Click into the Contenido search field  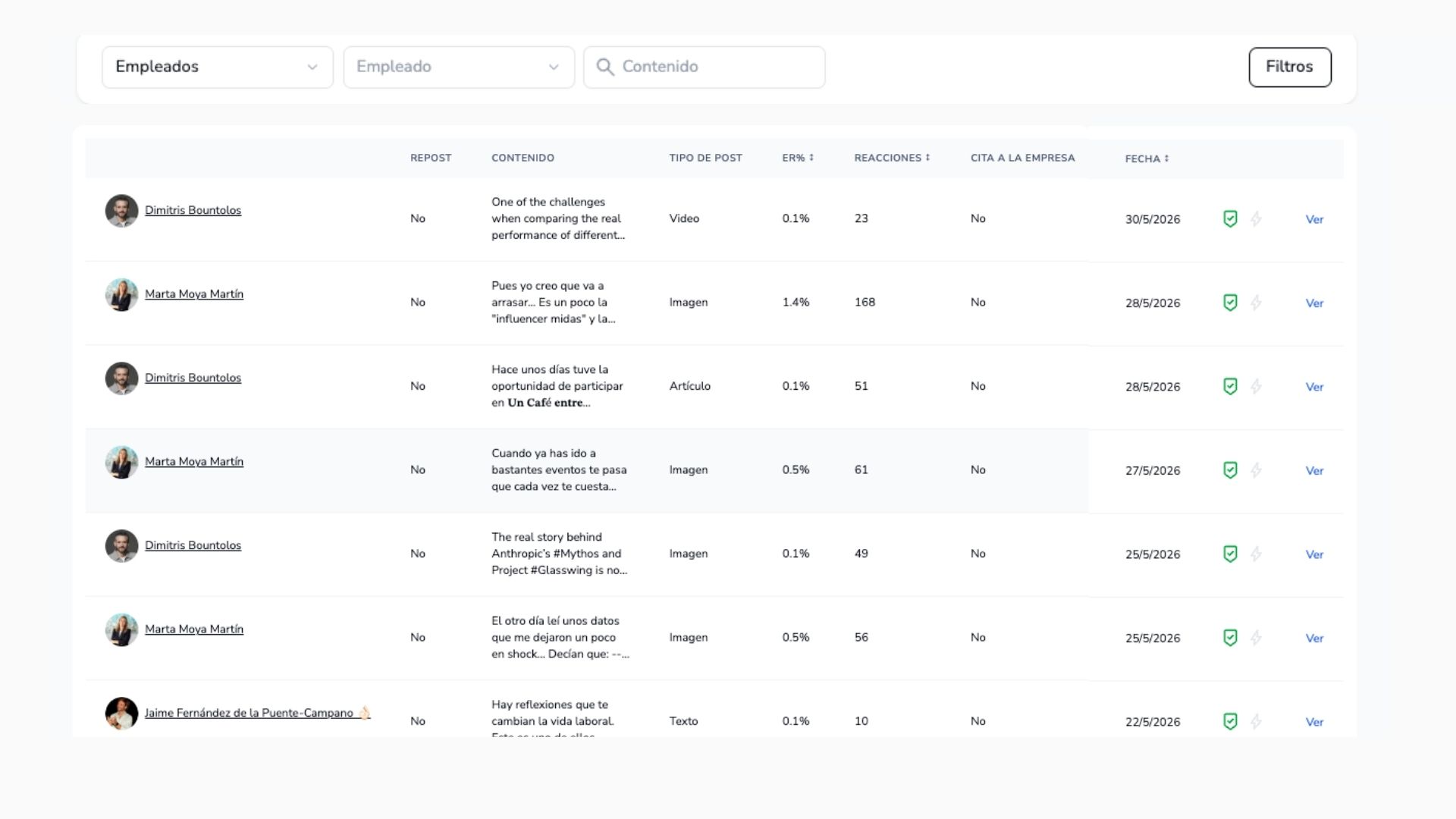704,67
